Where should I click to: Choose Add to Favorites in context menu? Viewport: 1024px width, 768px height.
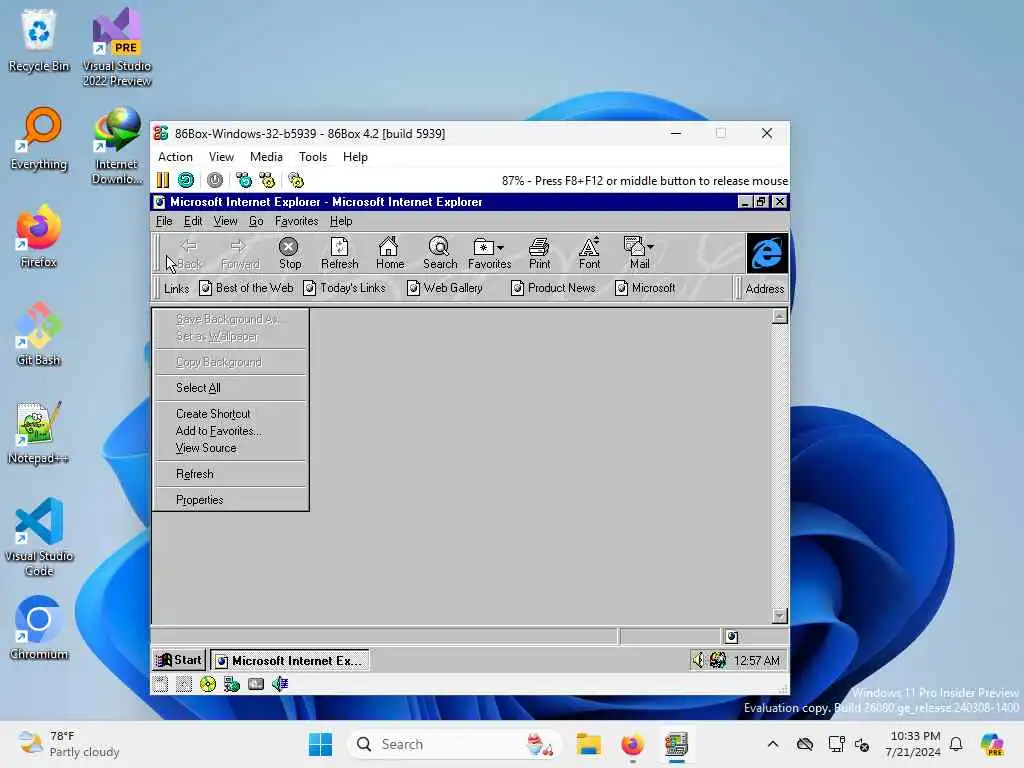(x=231, y=431)
